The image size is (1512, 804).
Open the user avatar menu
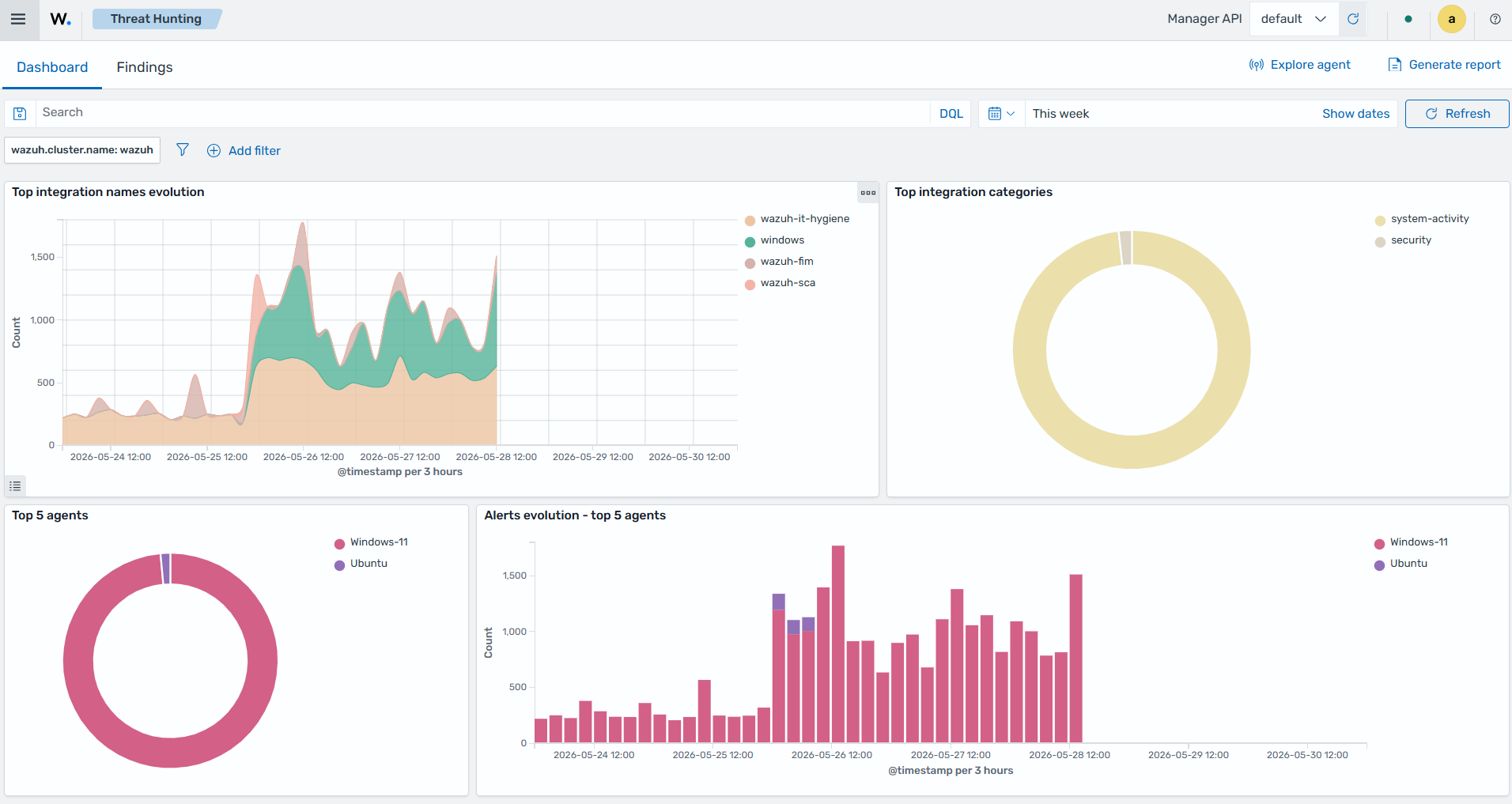pyautogui.click(x=1451, y=19)
